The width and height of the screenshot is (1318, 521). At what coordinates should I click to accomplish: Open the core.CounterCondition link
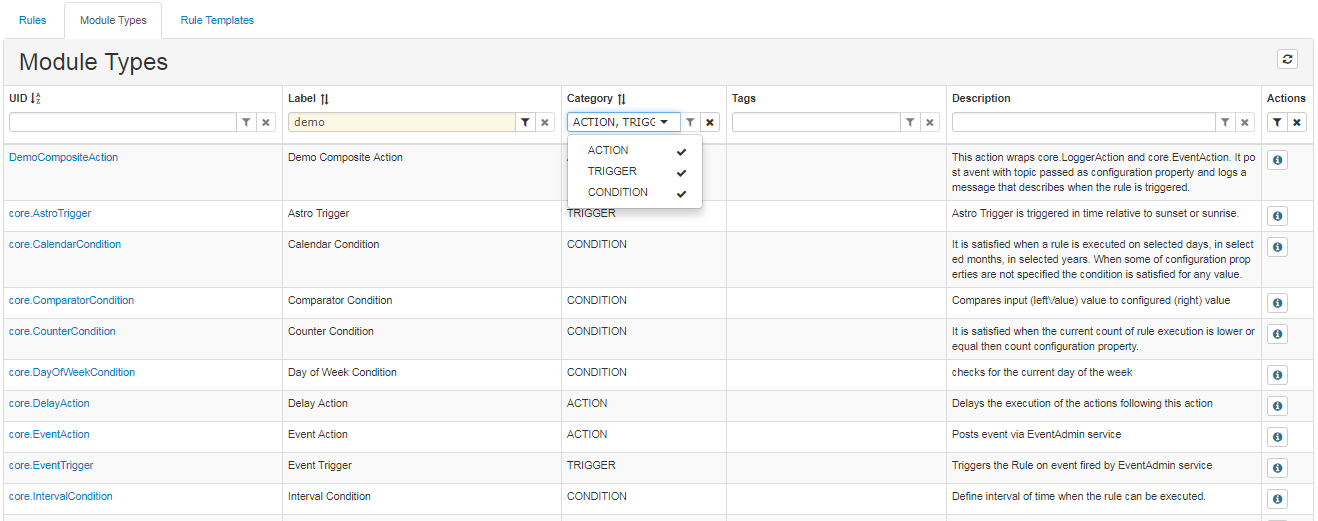pos(62,331)
